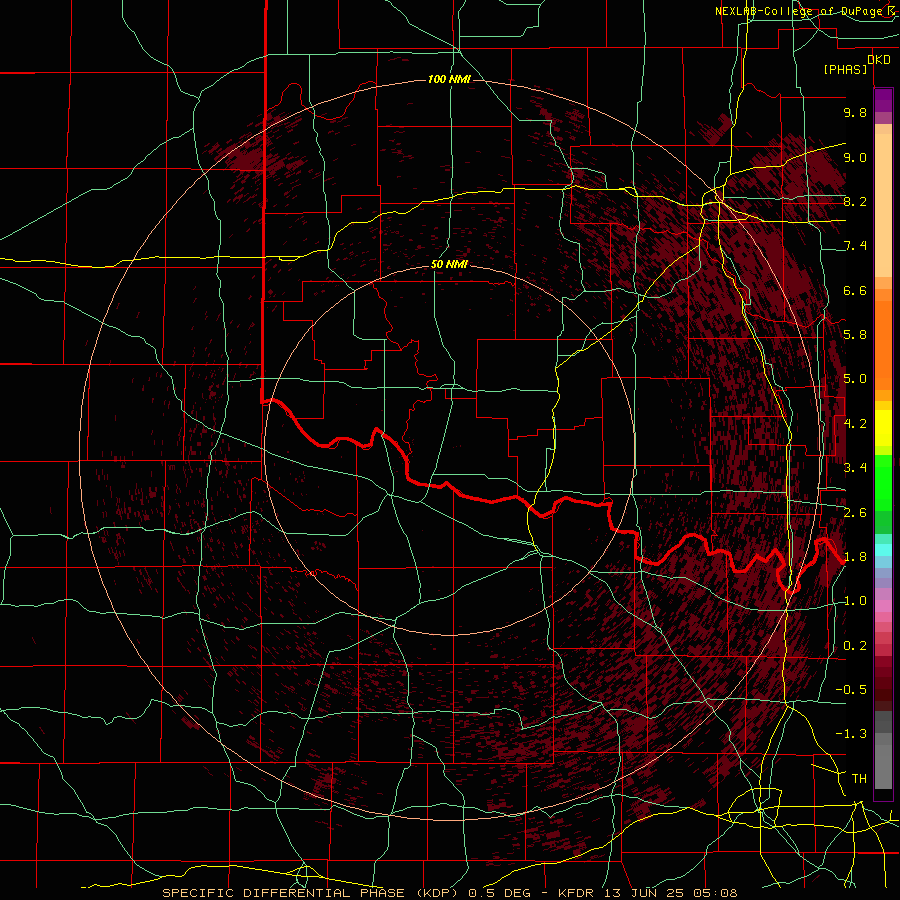Screen dimensions: 900x900
Task: Select the 1.0 legend value
Action: (x=855, y=601)
